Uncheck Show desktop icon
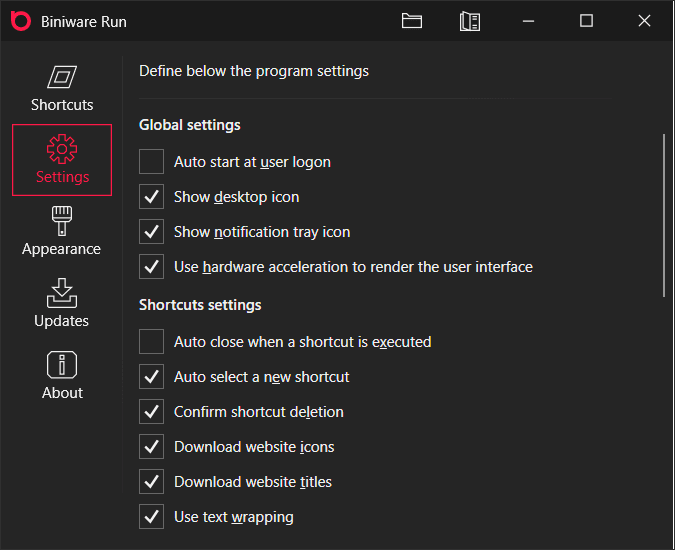 click(152, 197)
